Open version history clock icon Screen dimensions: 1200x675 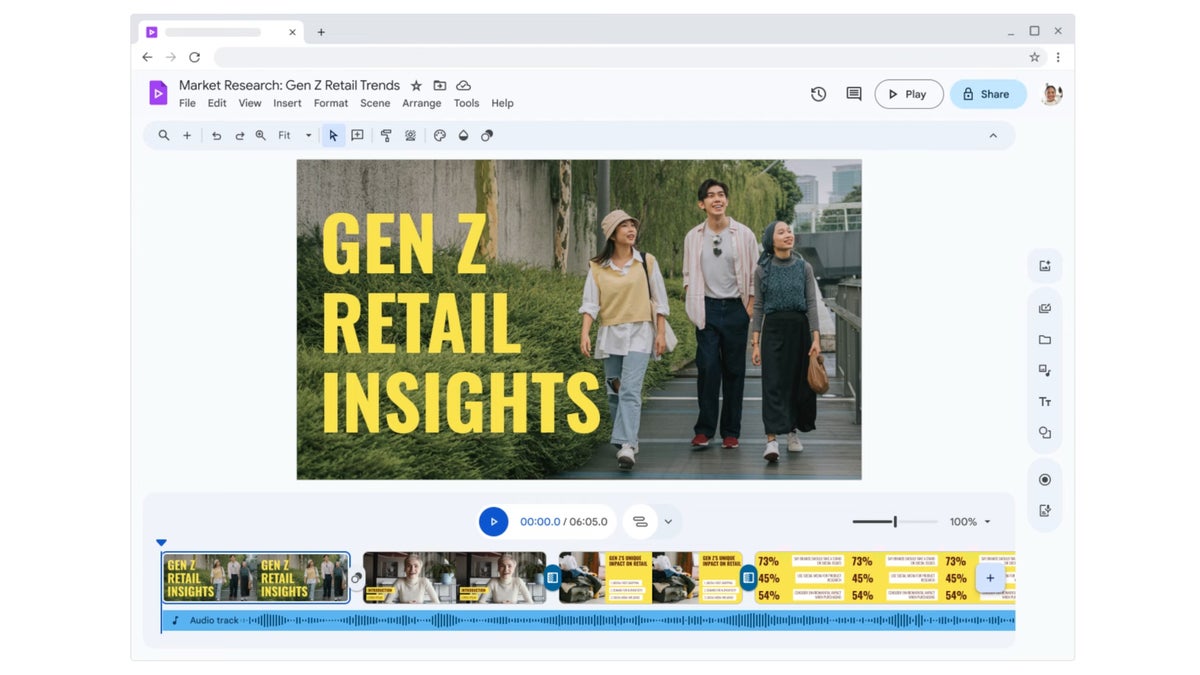(818, 94)
